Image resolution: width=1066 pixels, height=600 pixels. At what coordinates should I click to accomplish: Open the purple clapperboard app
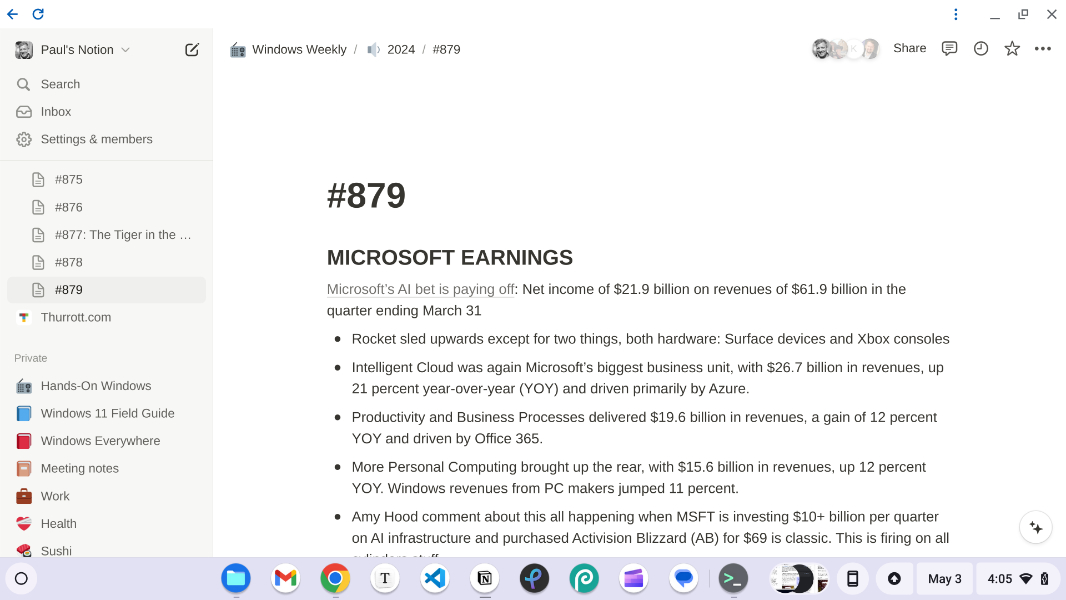[634, 579]
